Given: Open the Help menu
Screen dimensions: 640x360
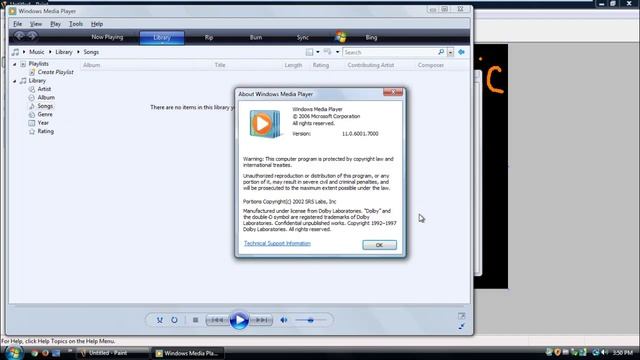Looking at the screenshot, I should 97,24.
